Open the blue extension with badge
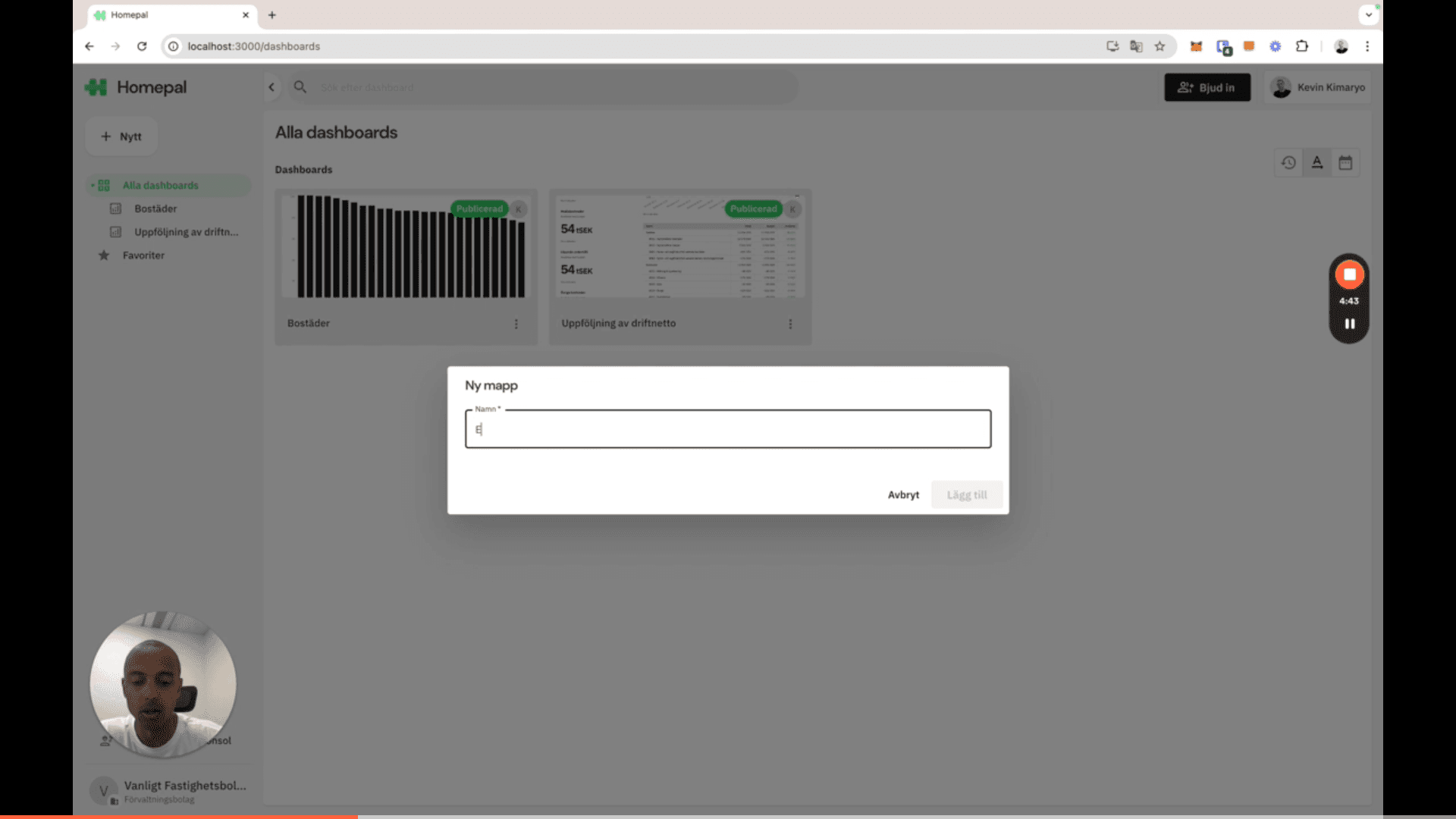 1223,47
